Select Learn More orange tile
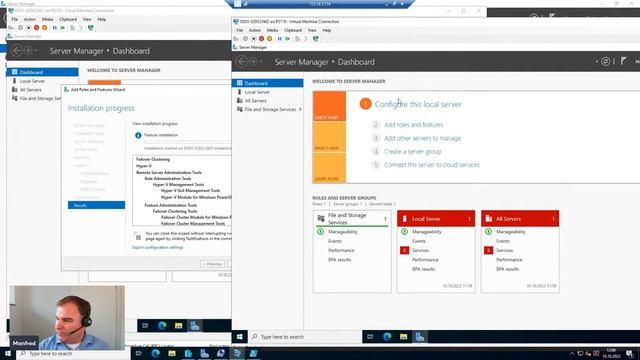This screenshot has width=640, height=360. (x=329, y=168)
